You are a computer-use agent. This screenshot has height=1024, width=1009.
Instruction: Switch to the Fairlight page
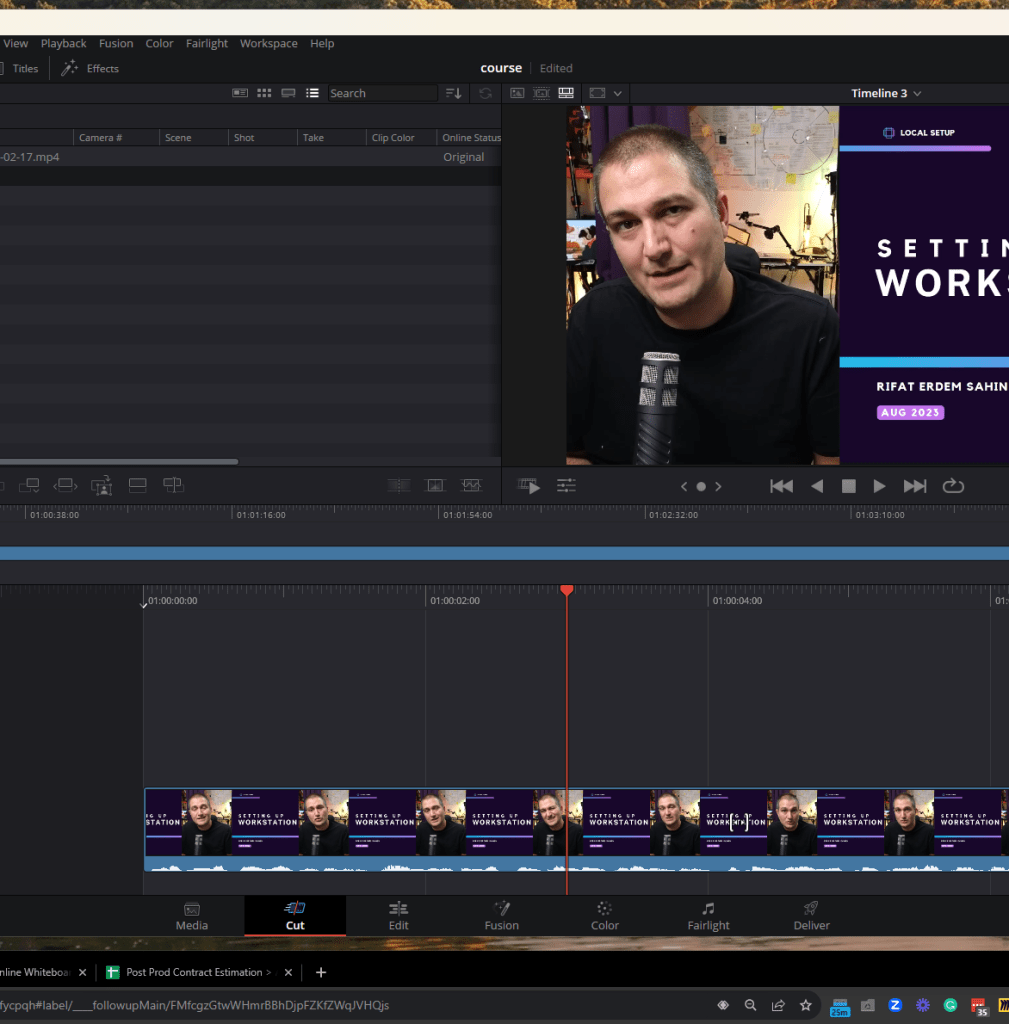[709, 916]
